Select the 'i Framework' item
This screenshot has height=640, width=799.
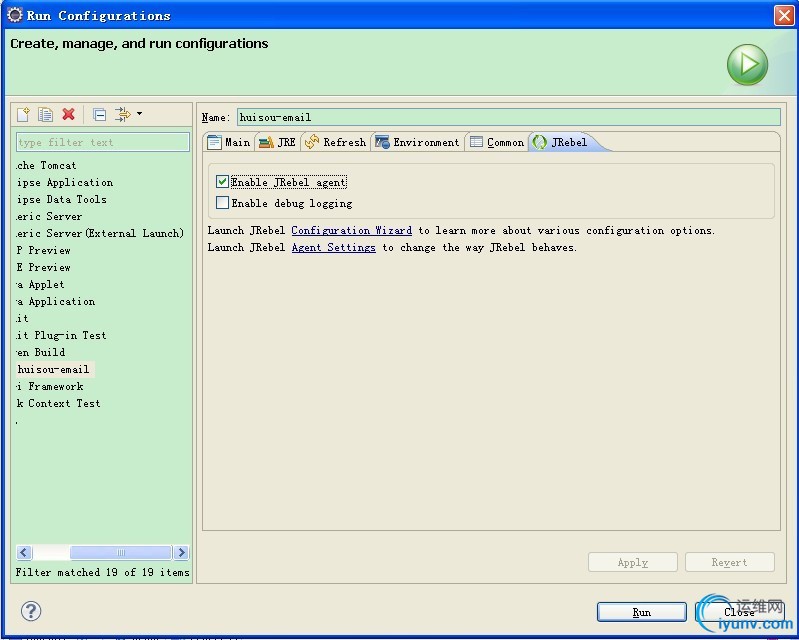(x=49, y=386)
